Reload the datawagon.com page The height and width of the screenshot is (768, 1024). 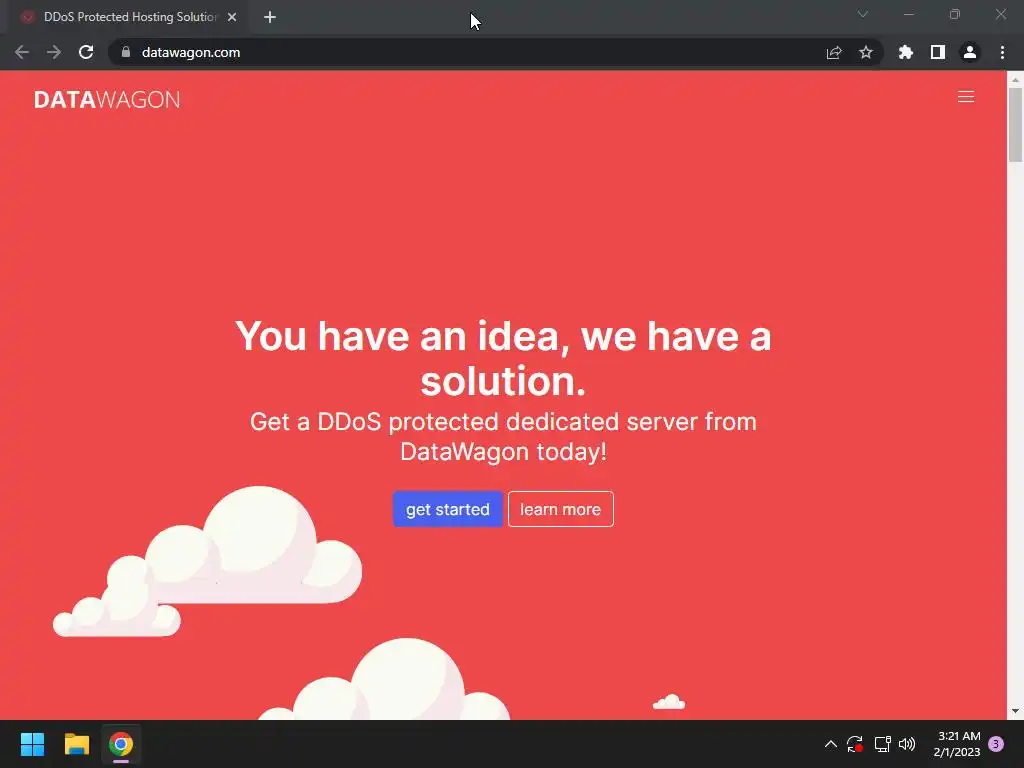(86, 52)
